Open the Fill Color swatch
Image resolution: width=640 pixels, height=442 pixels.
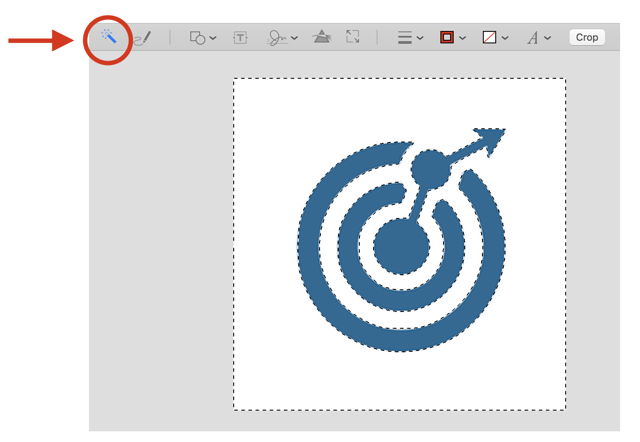coord(489,37)
